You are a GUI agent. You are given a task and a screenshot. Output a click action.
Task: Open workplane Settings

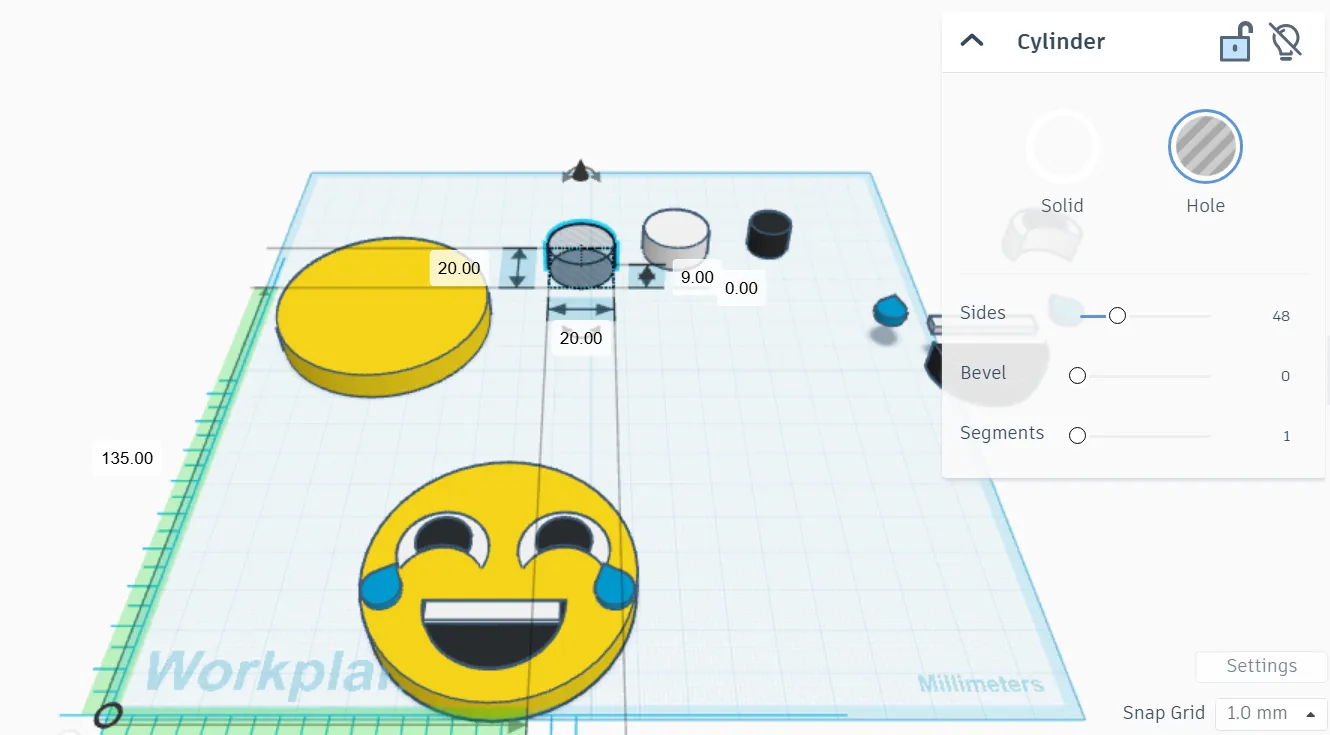point(1260,666)
